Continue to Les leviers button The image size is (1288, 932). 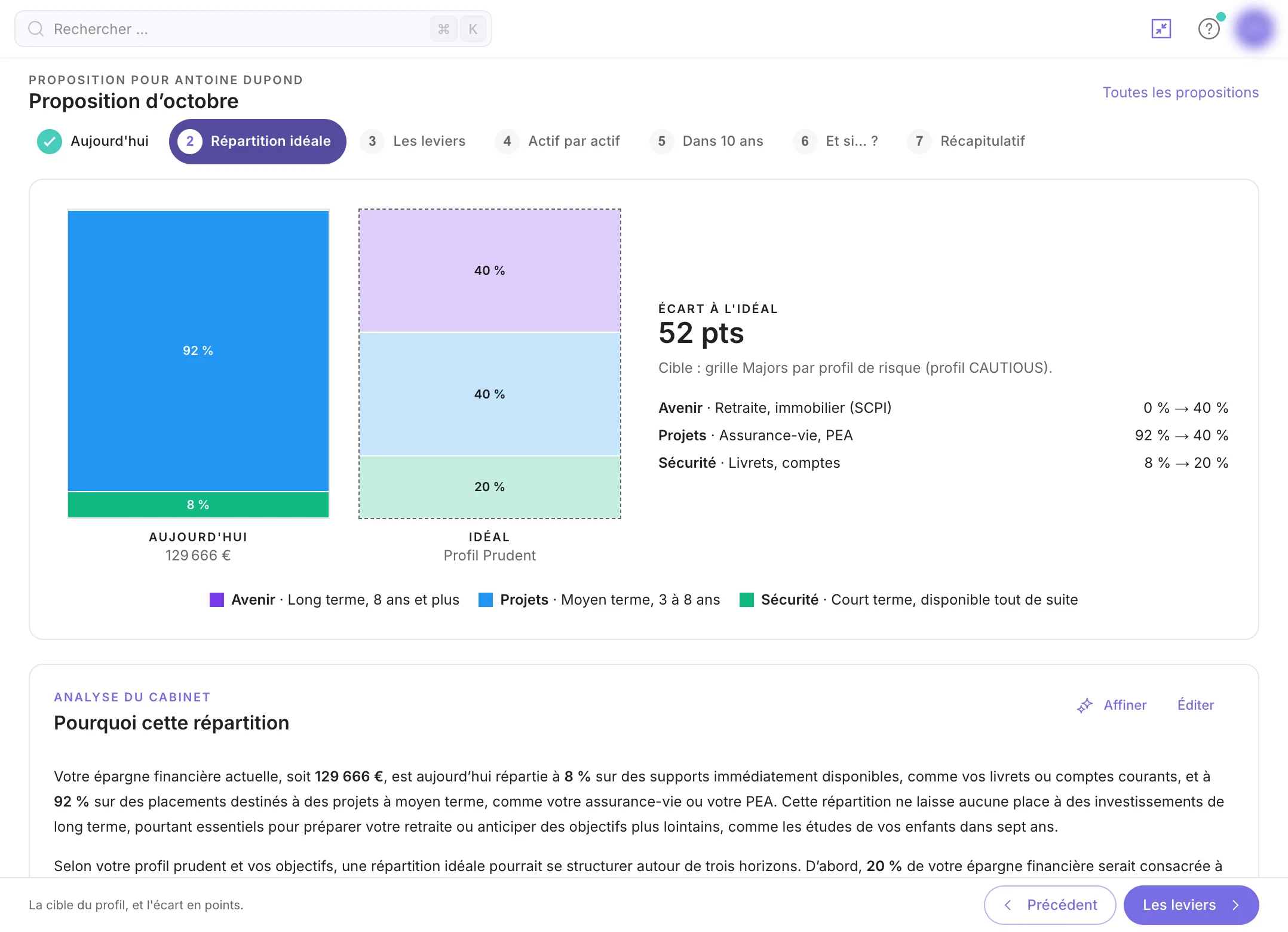pyautogui.click(x=1191, y=905)
